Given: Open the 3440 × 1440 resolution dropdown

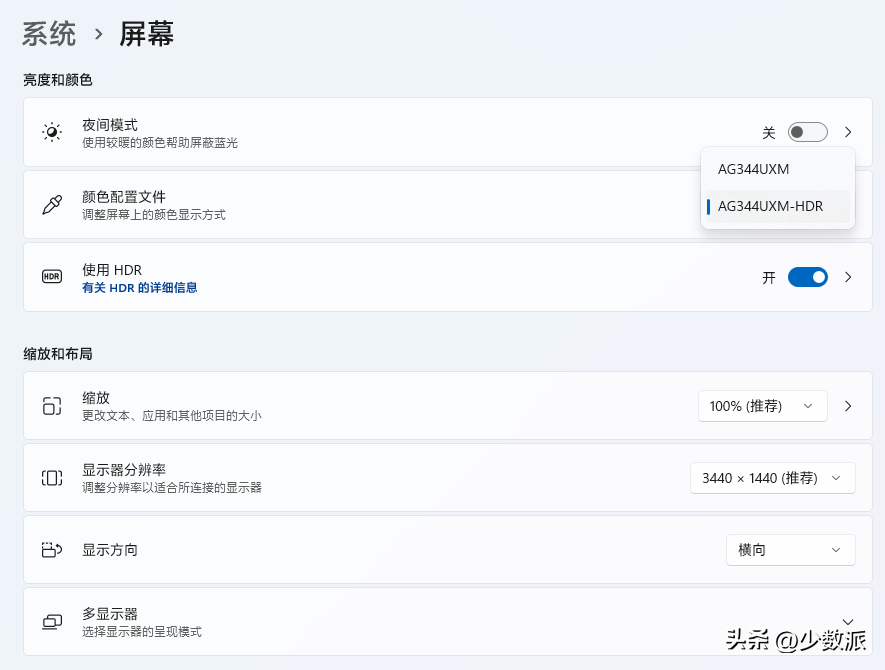Looking at the screenshot, I should click(772, 478).
